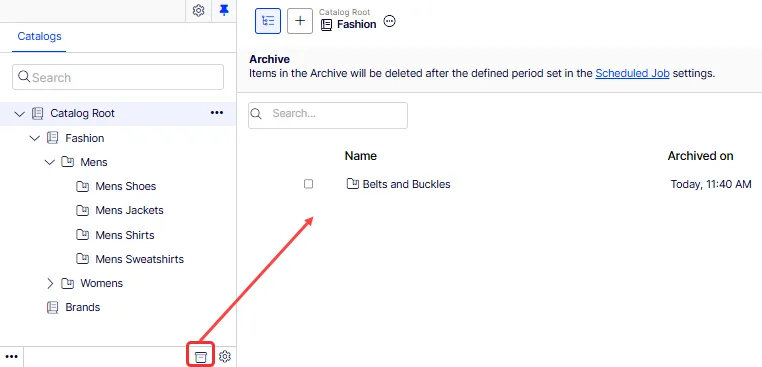Screen dimensions: 762x367
Task: Open the bottom-left more options menu
Action: pyautogui.click(x=11, y=357)
